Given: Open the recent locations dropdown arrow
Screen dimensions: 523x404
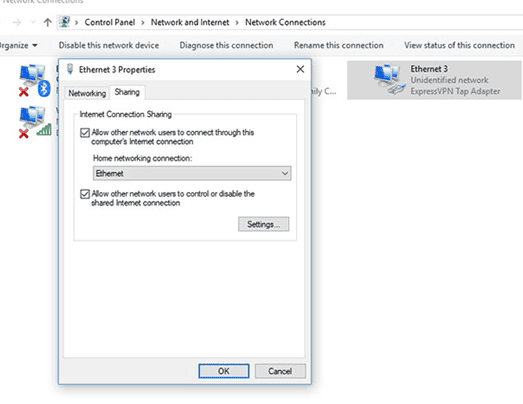Looking at the screenshot, I should point(33,22).
